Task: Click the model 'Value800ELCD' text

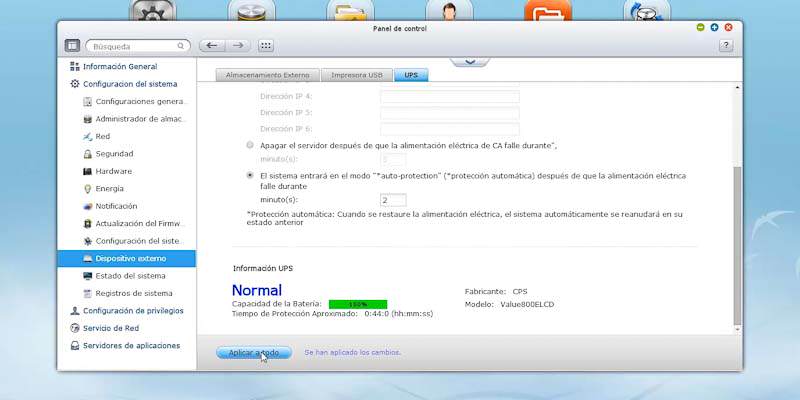Action: (527, 304)
